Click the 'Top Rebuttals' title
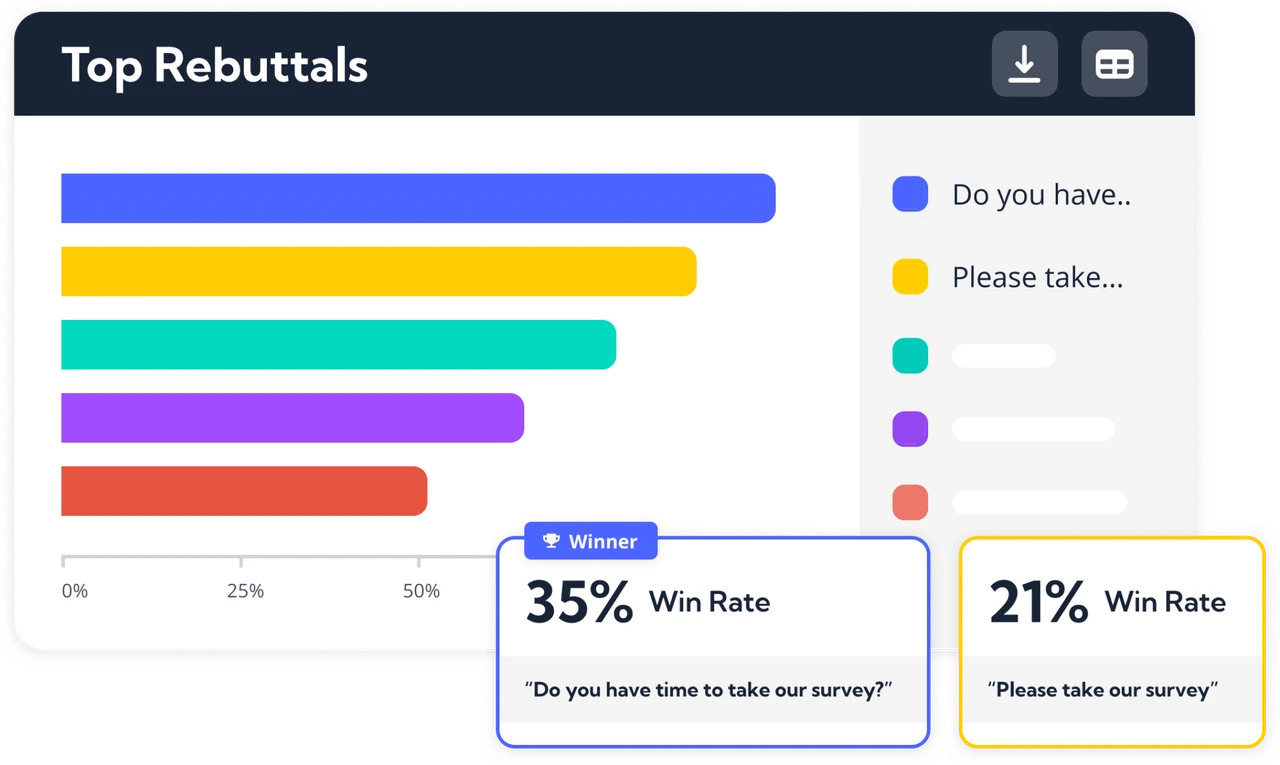Screen dimensions: 1280x765 (215, 66)
